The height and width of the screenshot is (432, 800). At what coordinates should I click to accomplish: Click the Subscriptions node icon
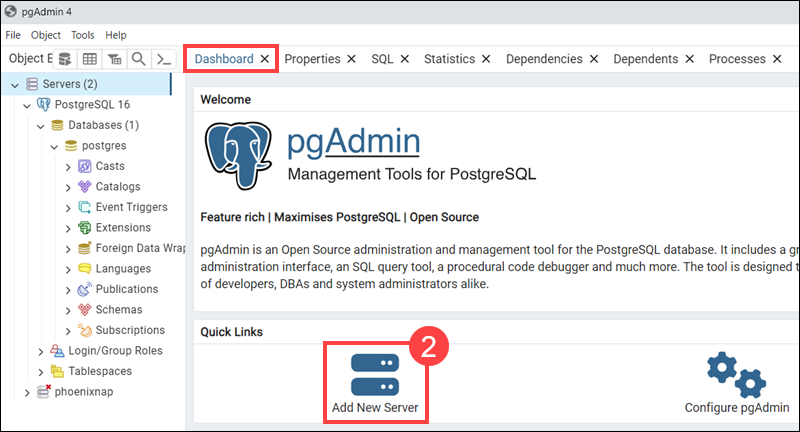[85, 330]
